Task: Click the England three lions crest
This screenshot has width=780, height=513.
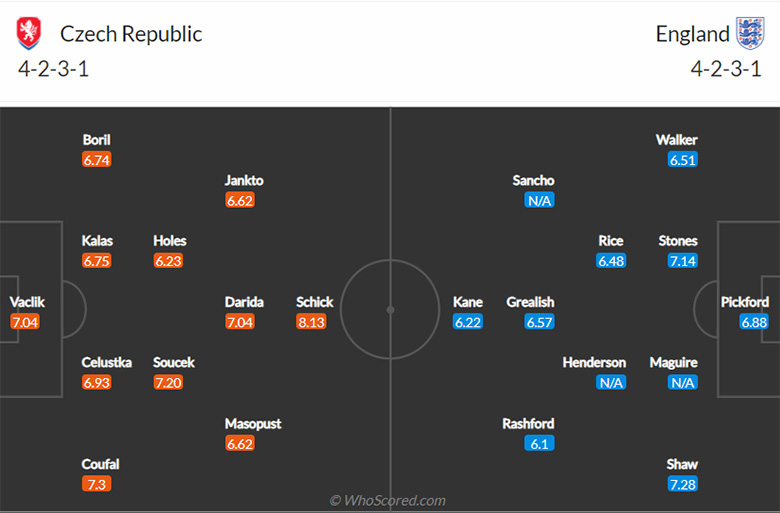Action: tap(749, 34)
